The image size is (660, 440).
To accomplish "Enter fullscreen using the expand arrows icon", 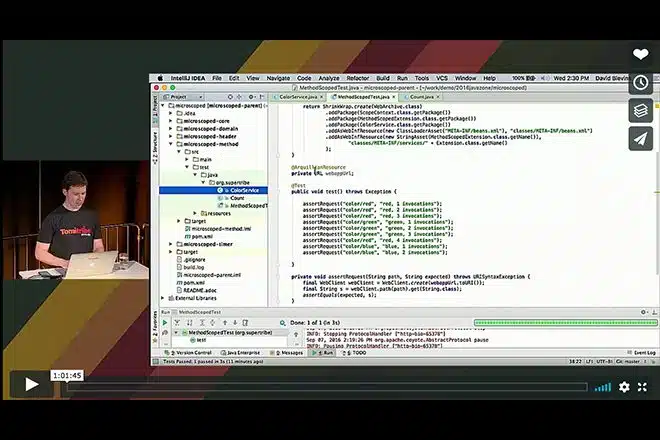I will [x=642, y=387].
